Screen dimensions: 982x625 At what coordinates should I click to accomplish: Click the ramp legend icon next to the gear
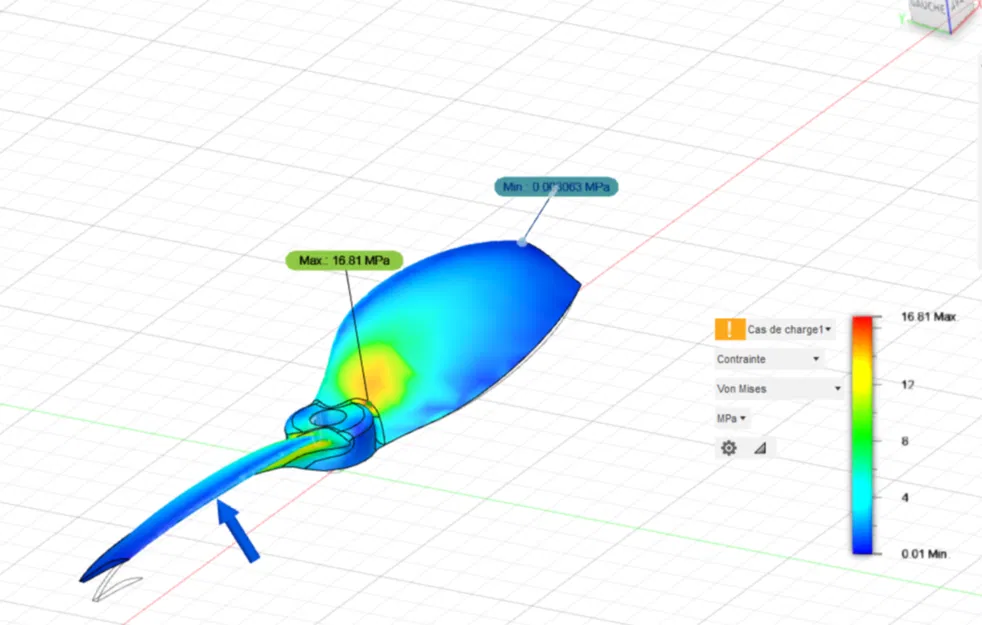(759, 447)
